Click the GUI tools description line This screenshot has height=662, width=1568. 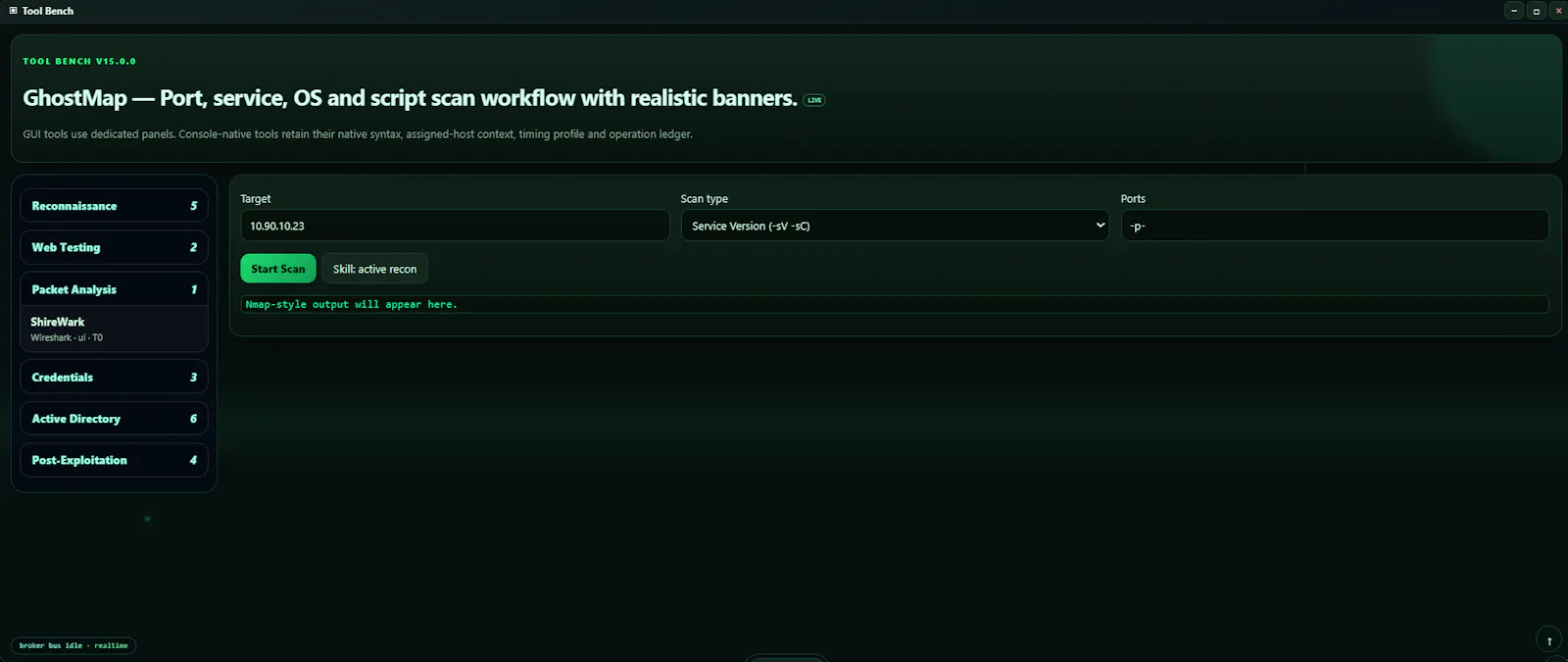[358, 134]
